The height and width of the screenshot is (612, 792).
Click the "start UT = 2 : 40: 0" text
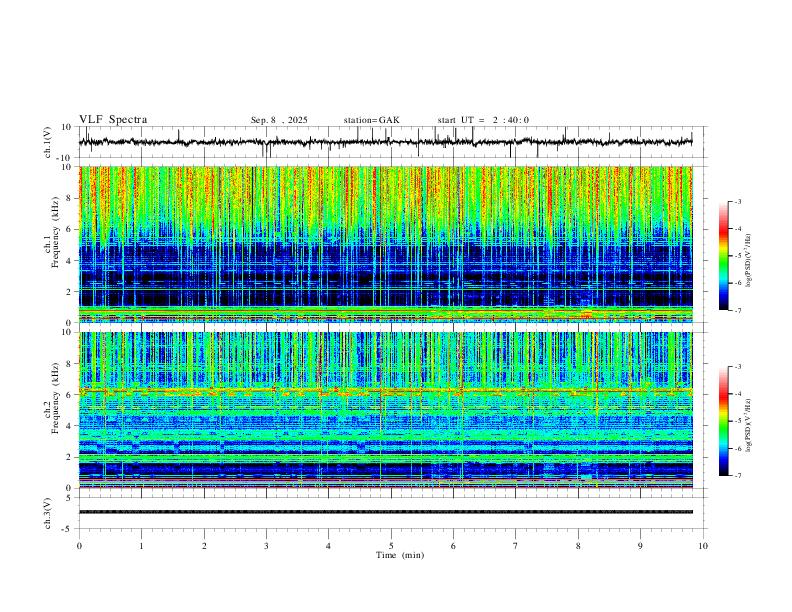483,120
